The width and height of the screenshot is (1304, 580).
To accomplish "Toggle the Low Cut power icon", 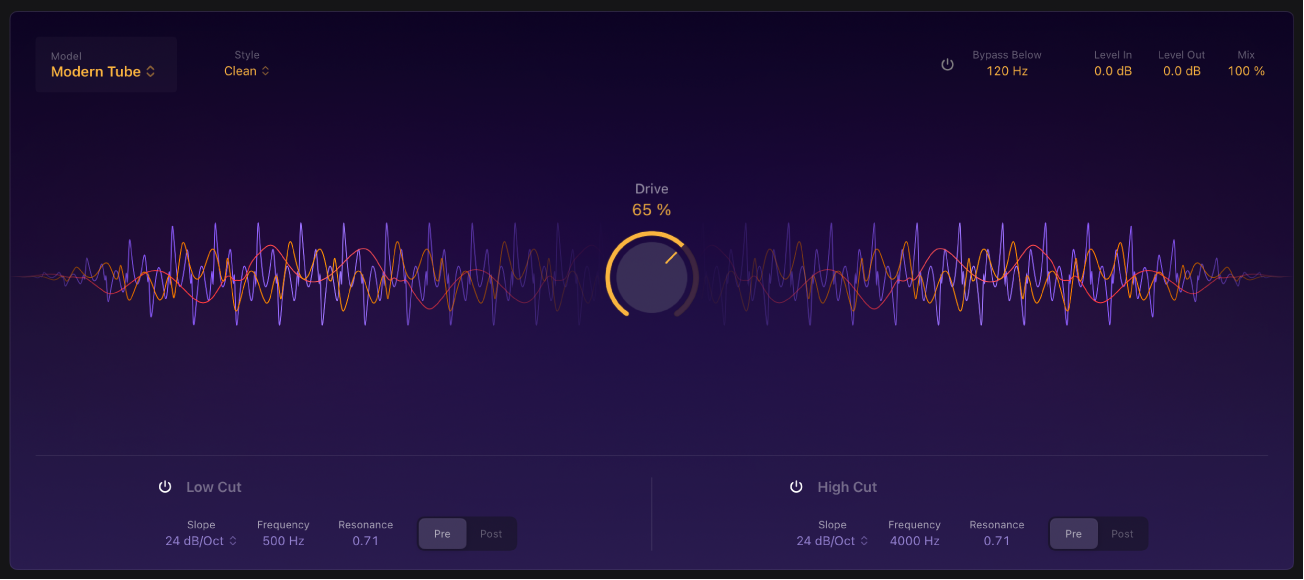I will [x=165, y=487].
